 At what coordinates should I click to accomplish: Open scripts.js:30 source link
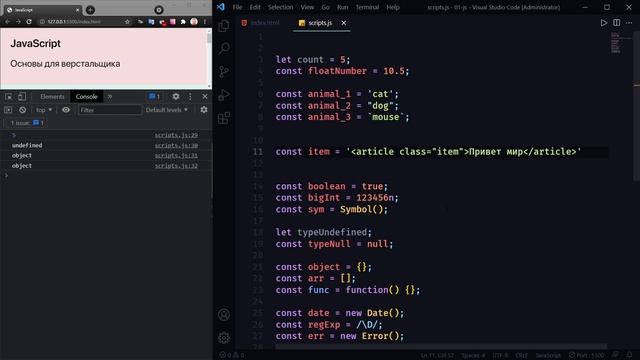[176, 145]
